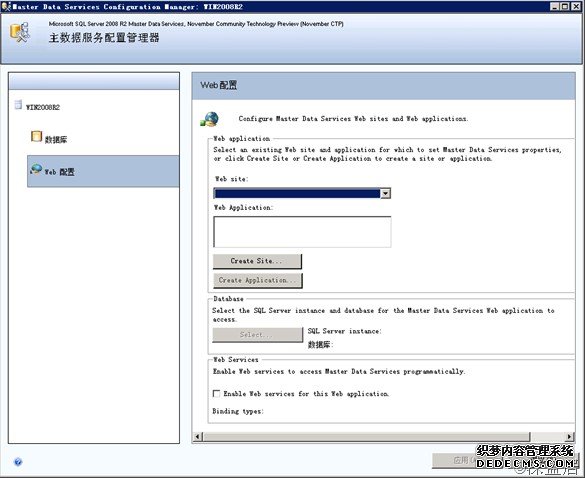The width and height of the screenshot is (585, 478).
Task: Click the horizontal scrollbar thumb
Action: point(366,437)
